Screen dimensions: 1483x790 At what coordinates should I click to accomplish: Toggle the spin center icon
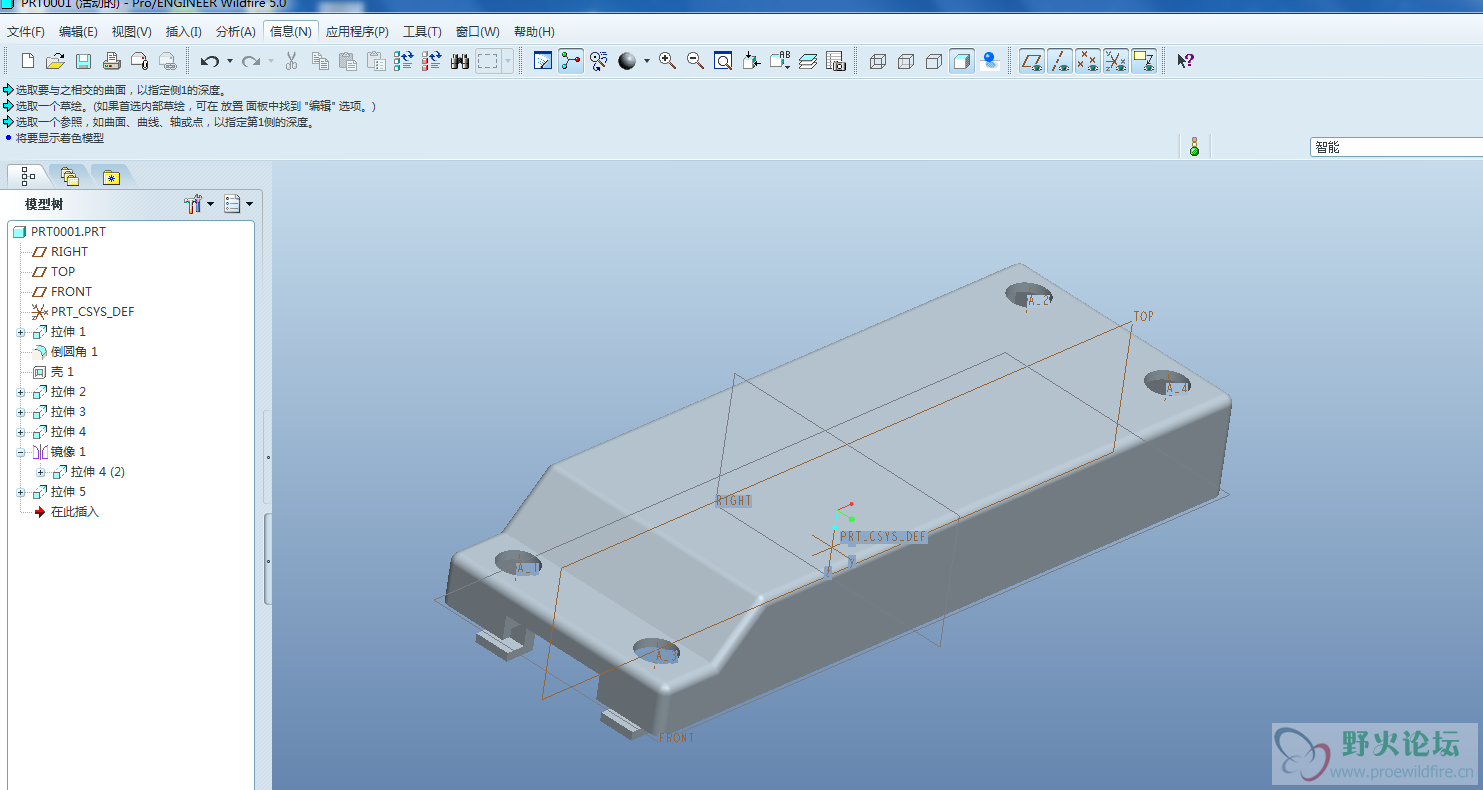pos(571,61)
